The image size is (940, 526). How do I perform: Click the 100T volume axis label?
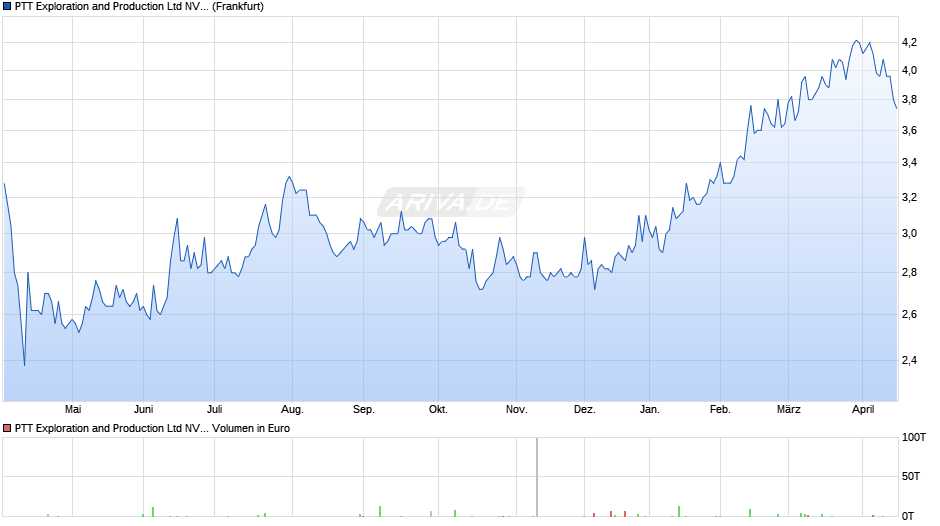coord(914,438)
